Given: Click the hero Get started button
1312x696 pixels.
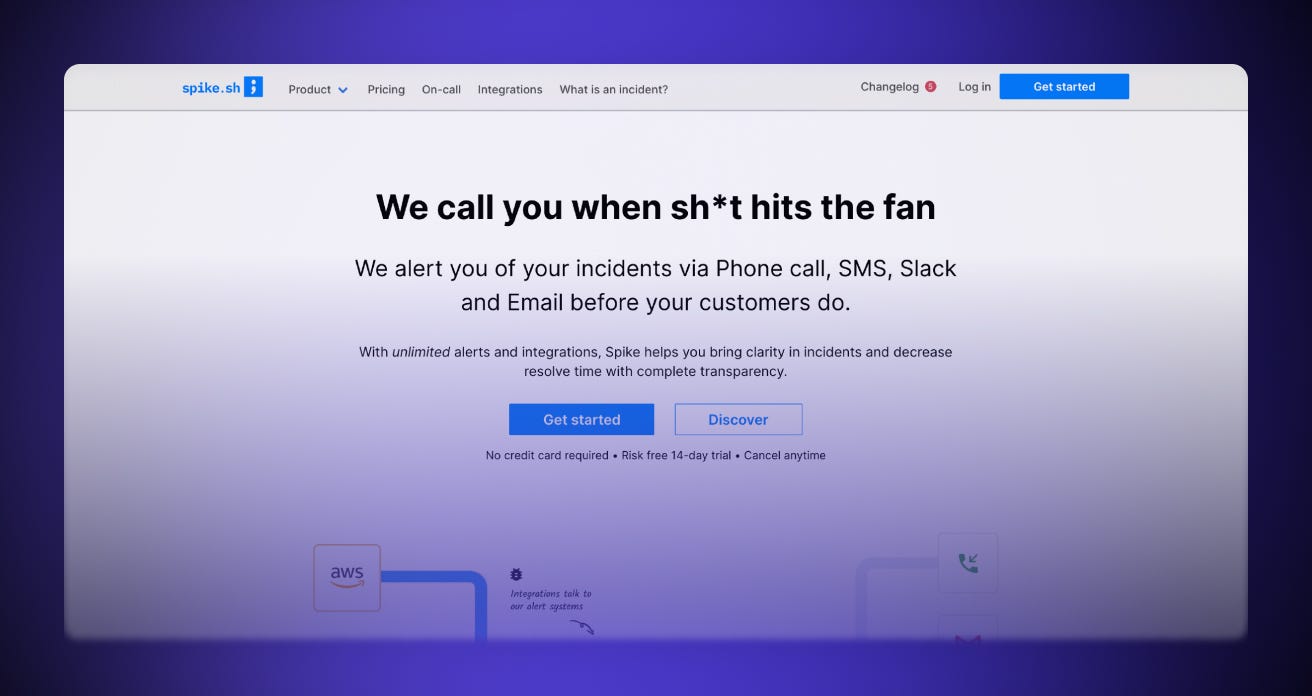Looking at the screenshot, I should click(581, 419).
